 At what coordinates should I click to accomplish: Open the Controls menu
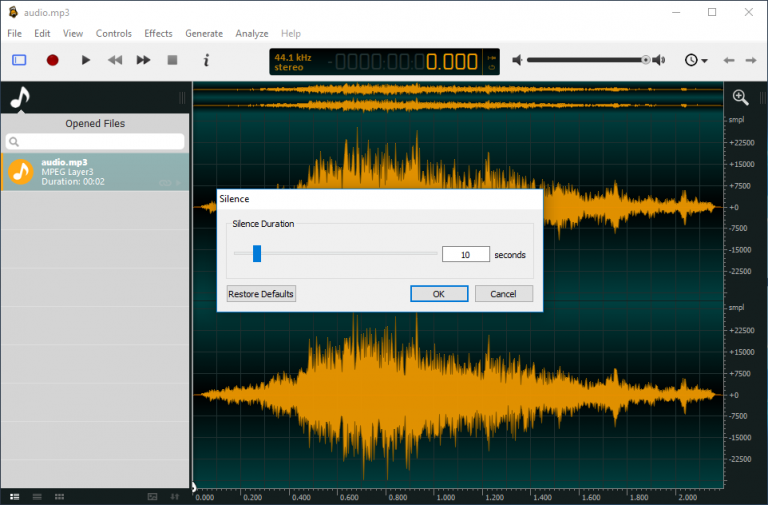pyautogui.click(x=114, y=33)
